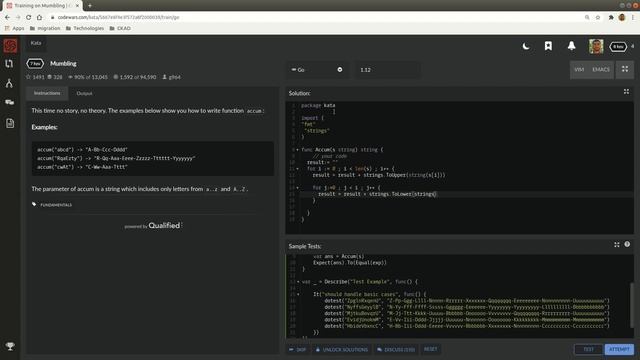Toggle dark mode moon icon
Viewport: 640px width, 360px height.
(526, 46)
